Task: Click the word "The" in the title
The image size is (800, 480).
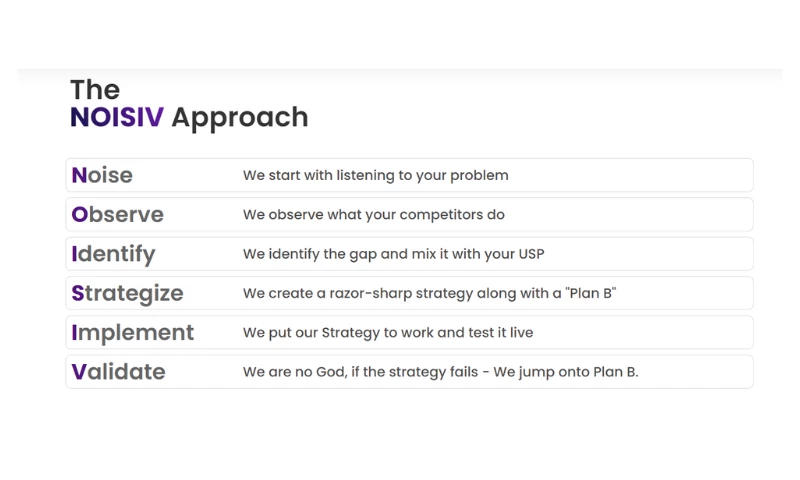Action: point(95,89)
